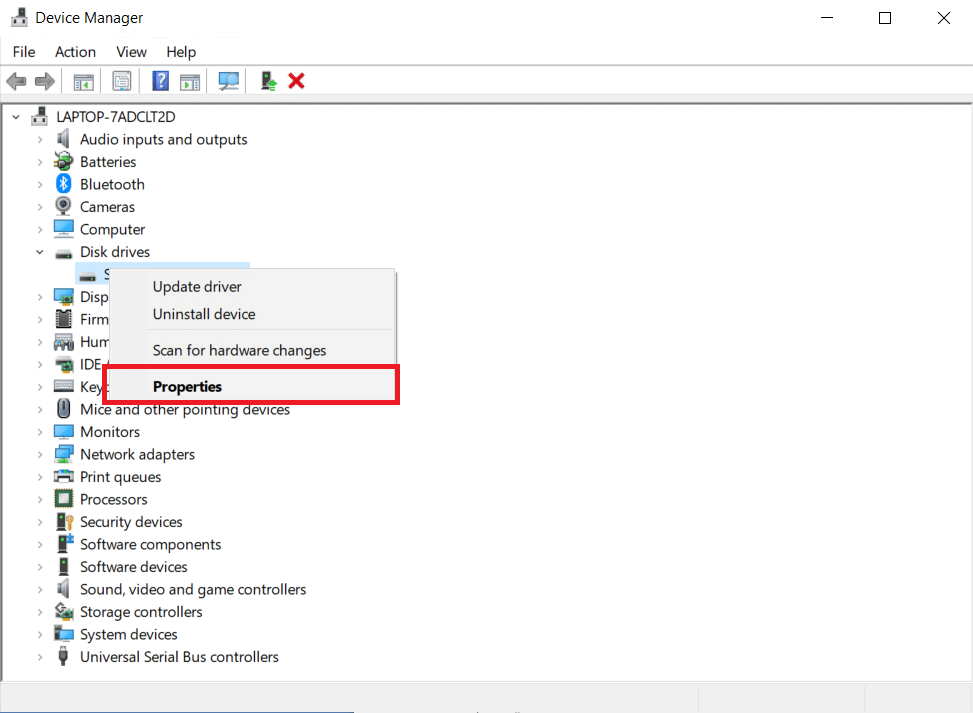
Task: Open Properties from the toolbar
Action: [x=121, y=81]
